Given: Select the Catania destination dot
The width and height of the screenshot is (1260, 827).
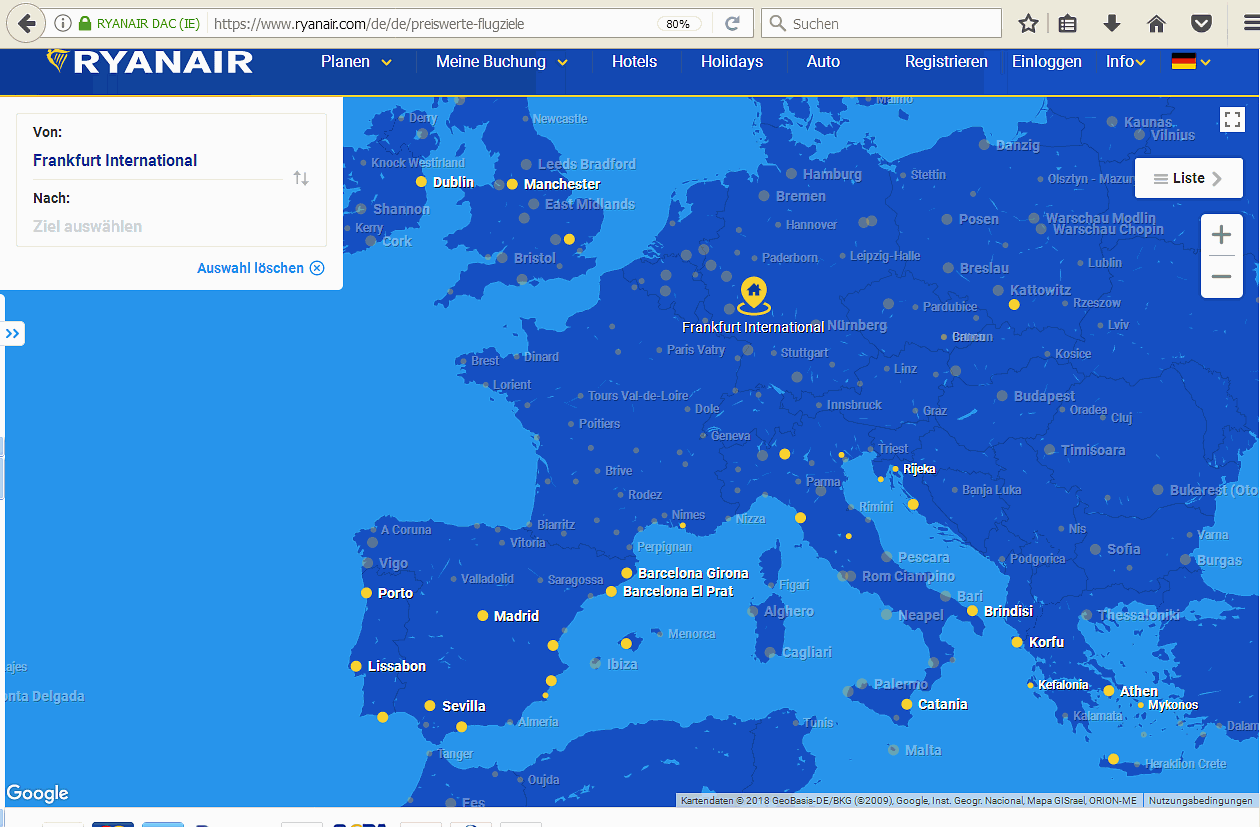Looking at the screenshot, I should [906, 704].
